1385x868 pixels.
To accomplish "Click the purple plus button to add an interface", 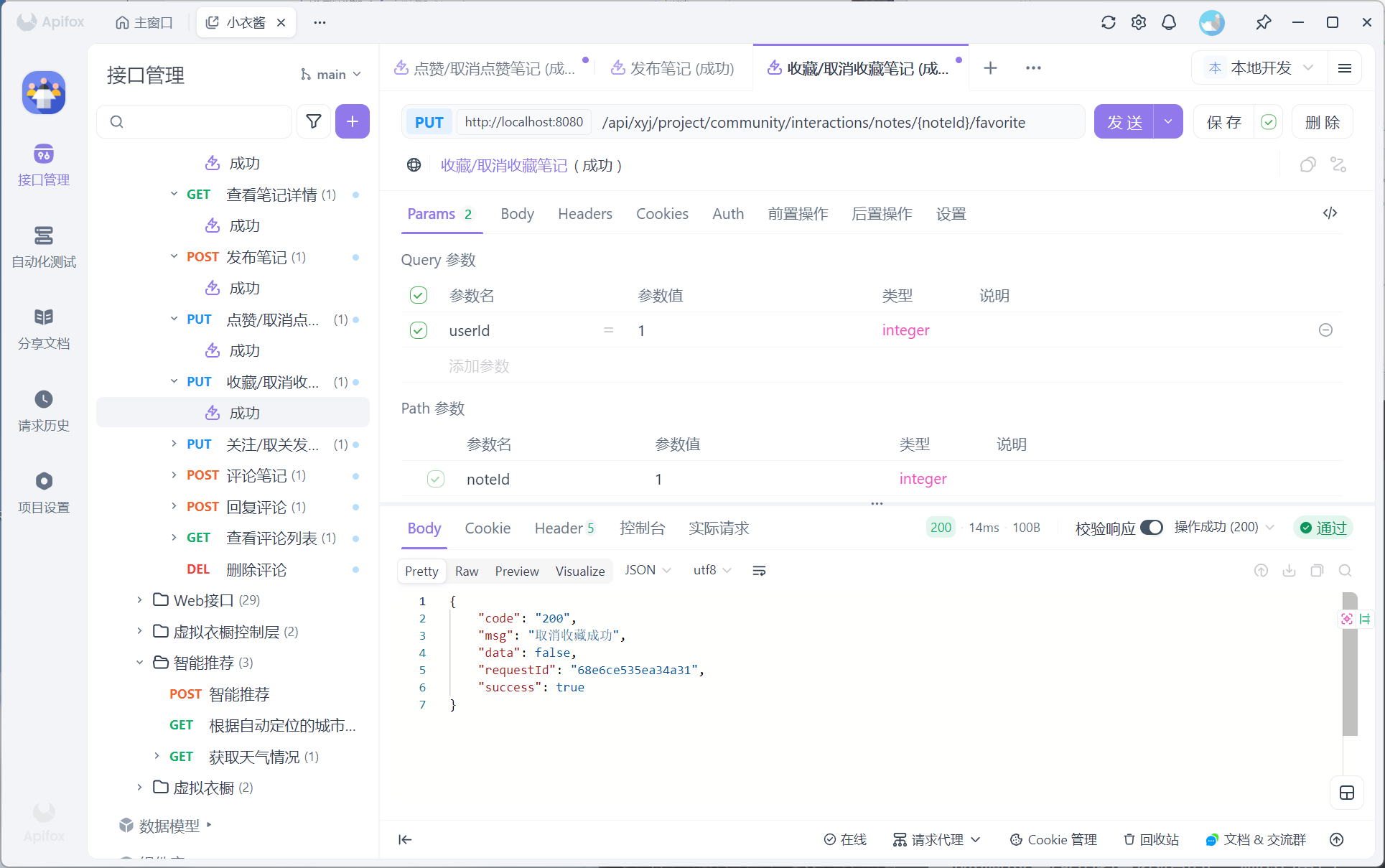I will pos(352,121).
